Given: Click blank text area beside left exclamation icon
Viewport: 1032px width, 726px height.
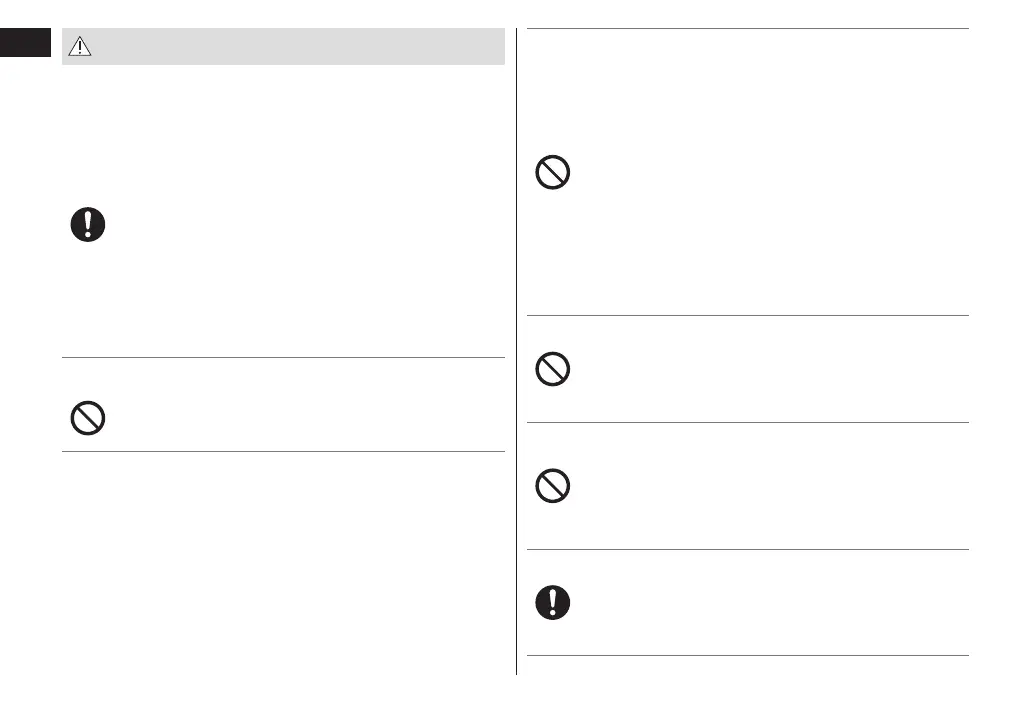Looking at the screenshot, I should pos(300,225).
